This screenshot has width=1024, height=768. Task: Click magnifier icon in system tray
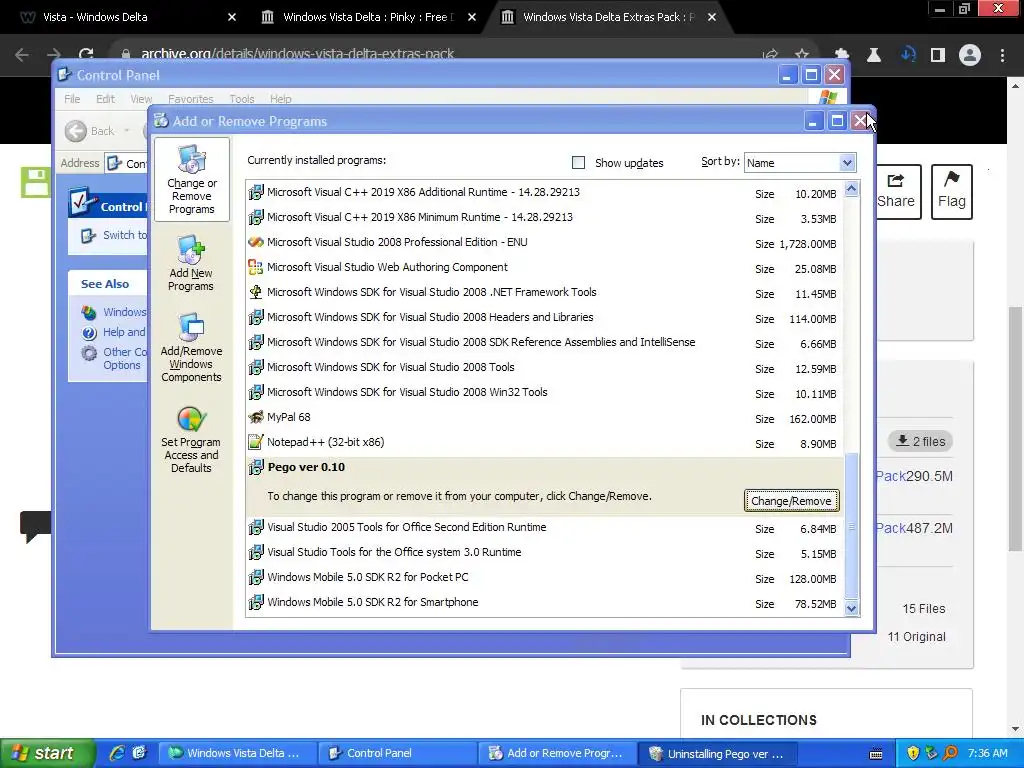[x=950, y=753]
